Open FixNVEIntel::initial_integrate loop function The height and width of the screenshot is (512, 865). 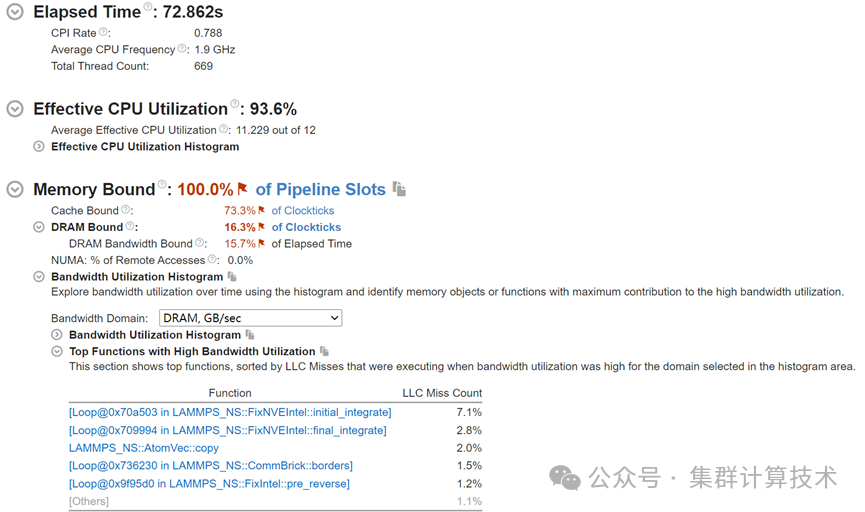point(227,412)
